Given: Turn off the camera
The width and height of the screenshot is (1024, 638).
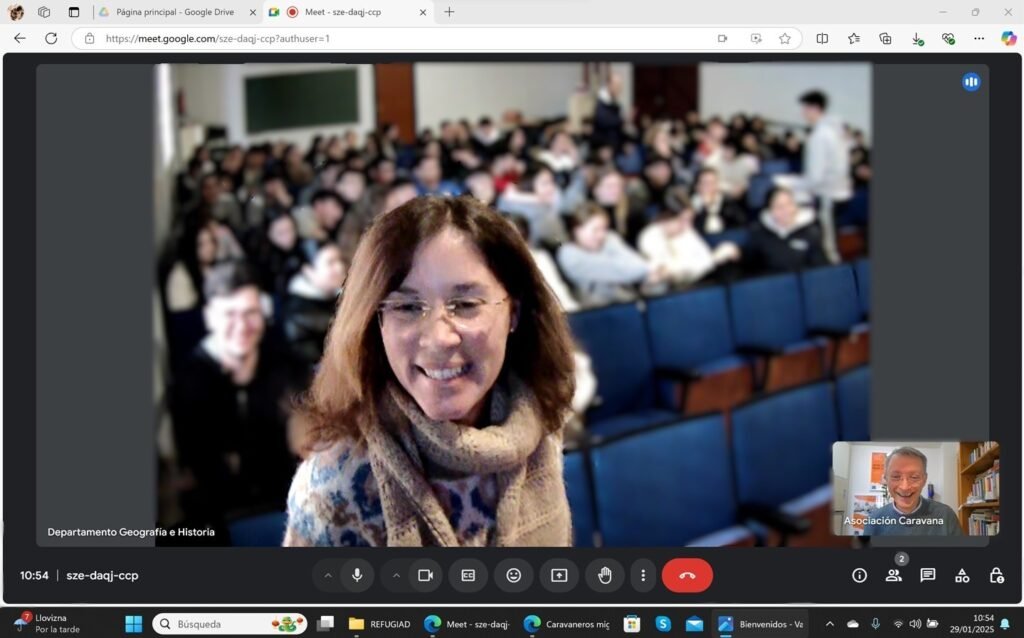Looking at the screenshot, I should coord(425,575).
